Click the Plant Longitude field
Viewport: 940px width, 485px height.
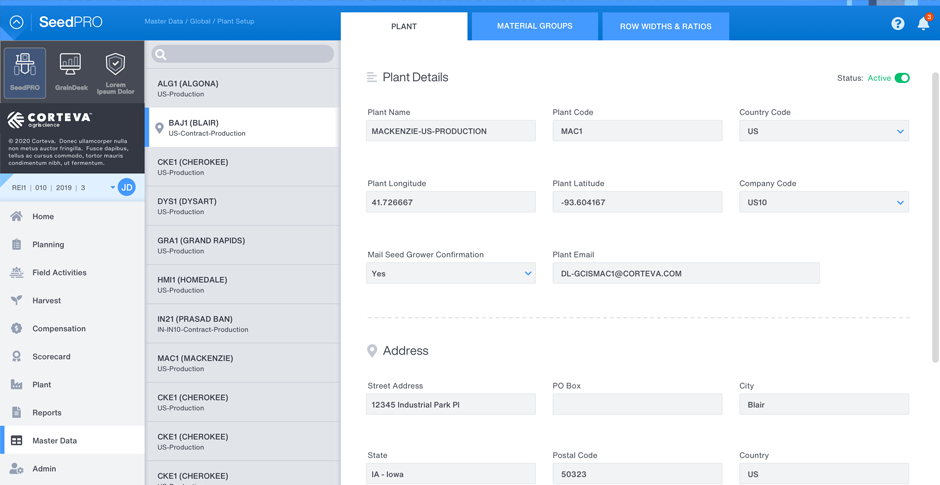click(x=451, y=202)
